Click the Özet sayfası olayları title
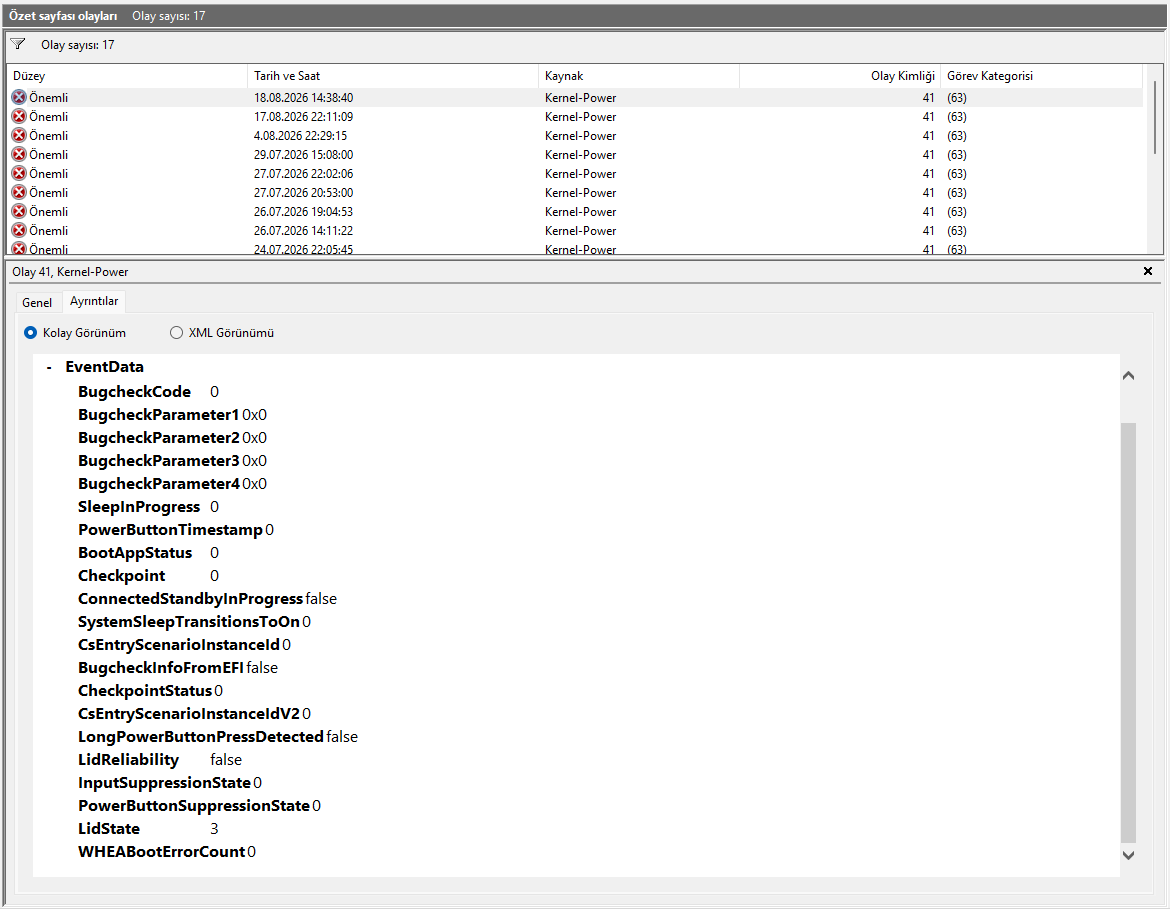1170x909 pixels. pyautogui.click(x=63, y=16)
